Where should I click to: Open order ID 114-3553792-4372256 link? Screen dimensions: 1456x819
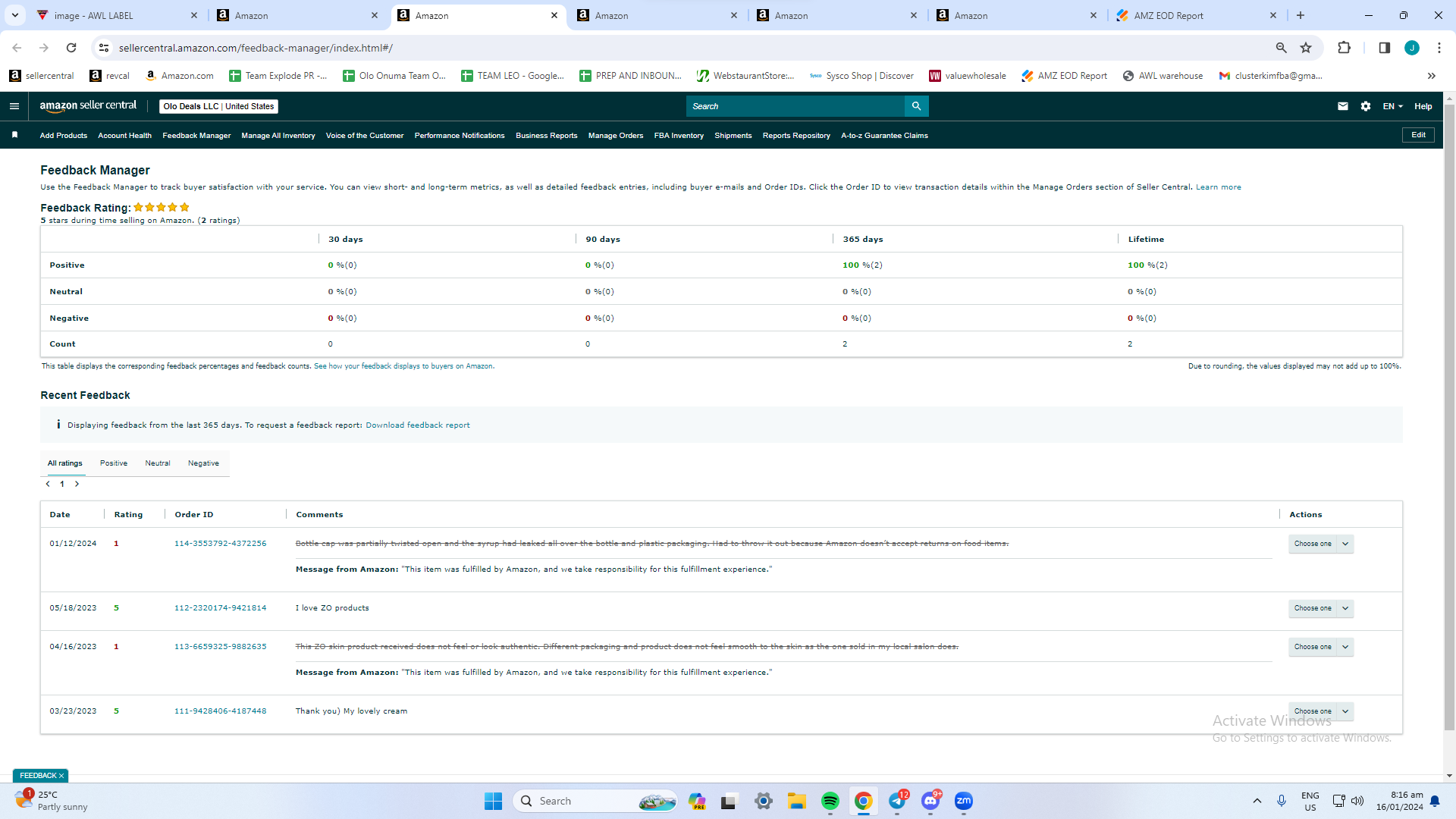click(221, 544)
